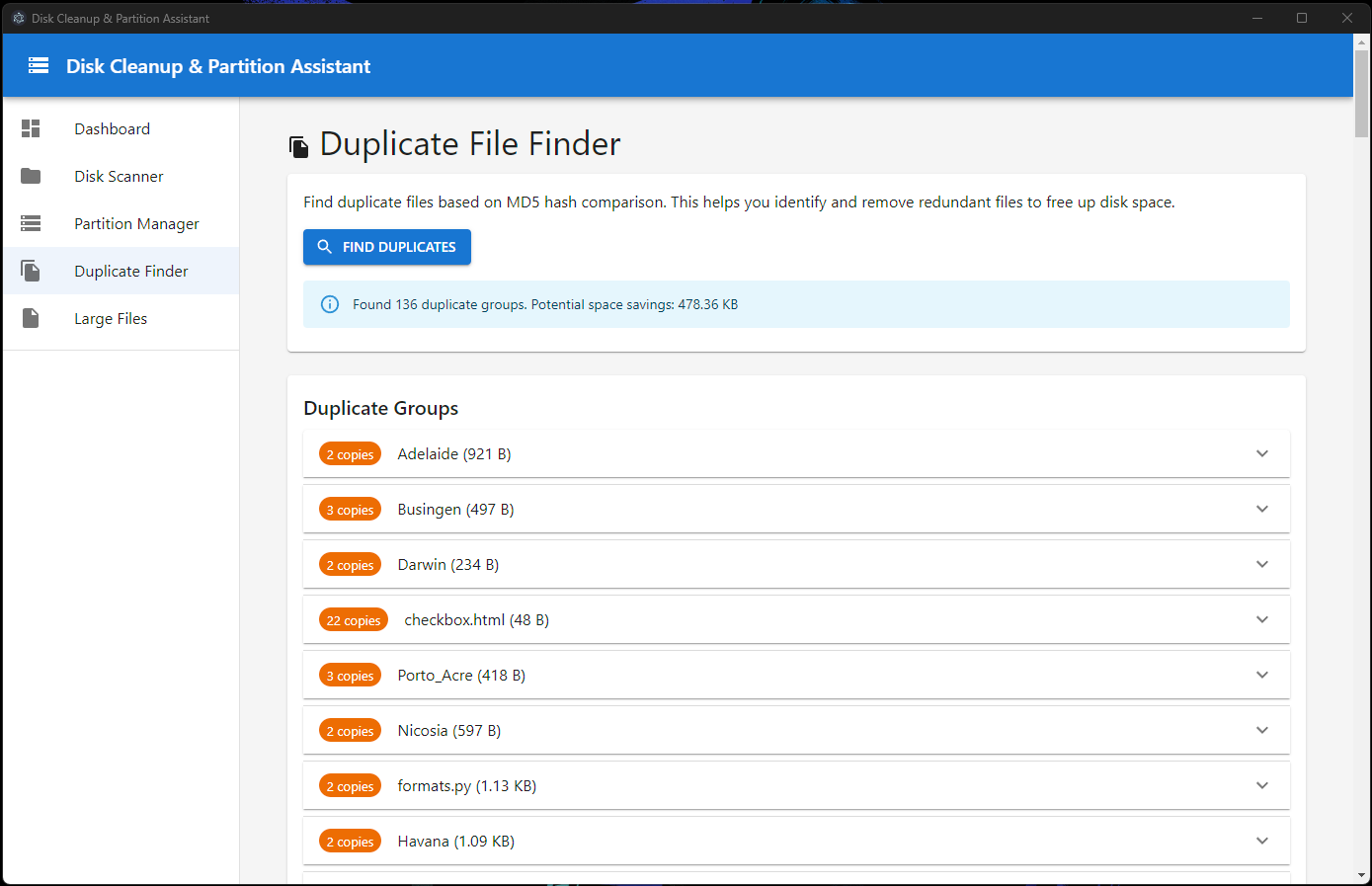1372x886 pixels.
Task: Open the Partition Manager page
Action: (x=136, y=223)
